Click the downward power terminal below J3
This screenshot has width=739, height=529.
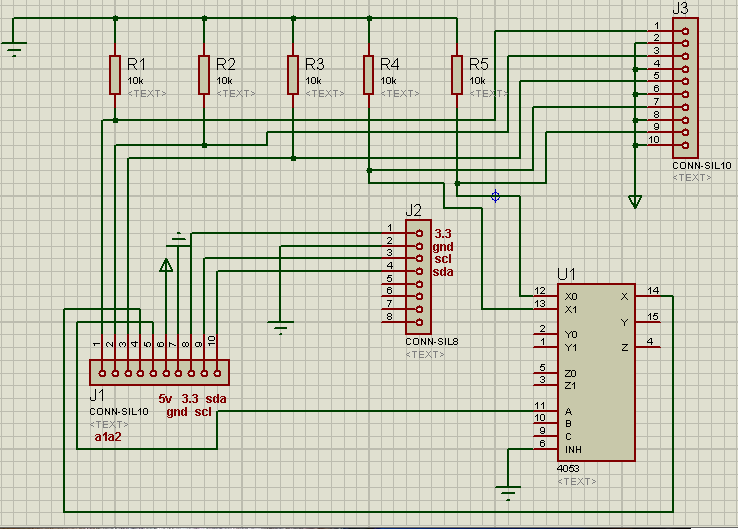[635, 202]
